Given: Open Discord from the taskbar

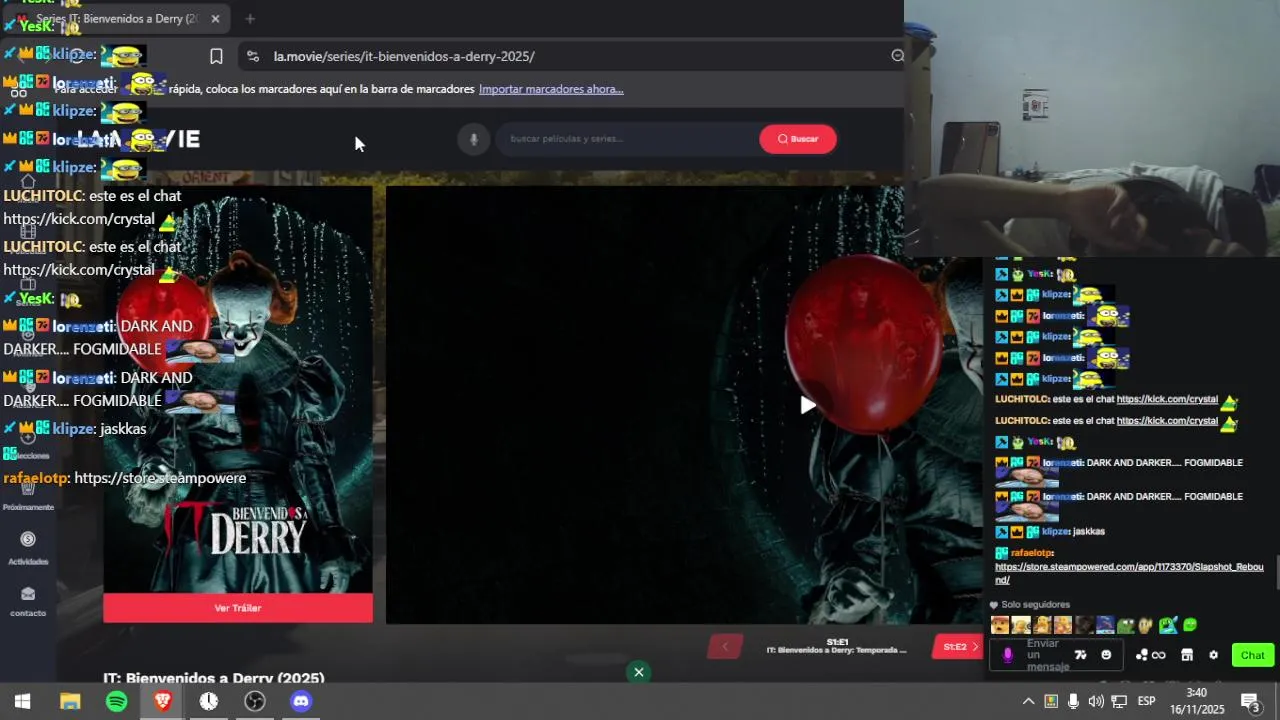Looking at the screenshot, I should click(300, 701).
